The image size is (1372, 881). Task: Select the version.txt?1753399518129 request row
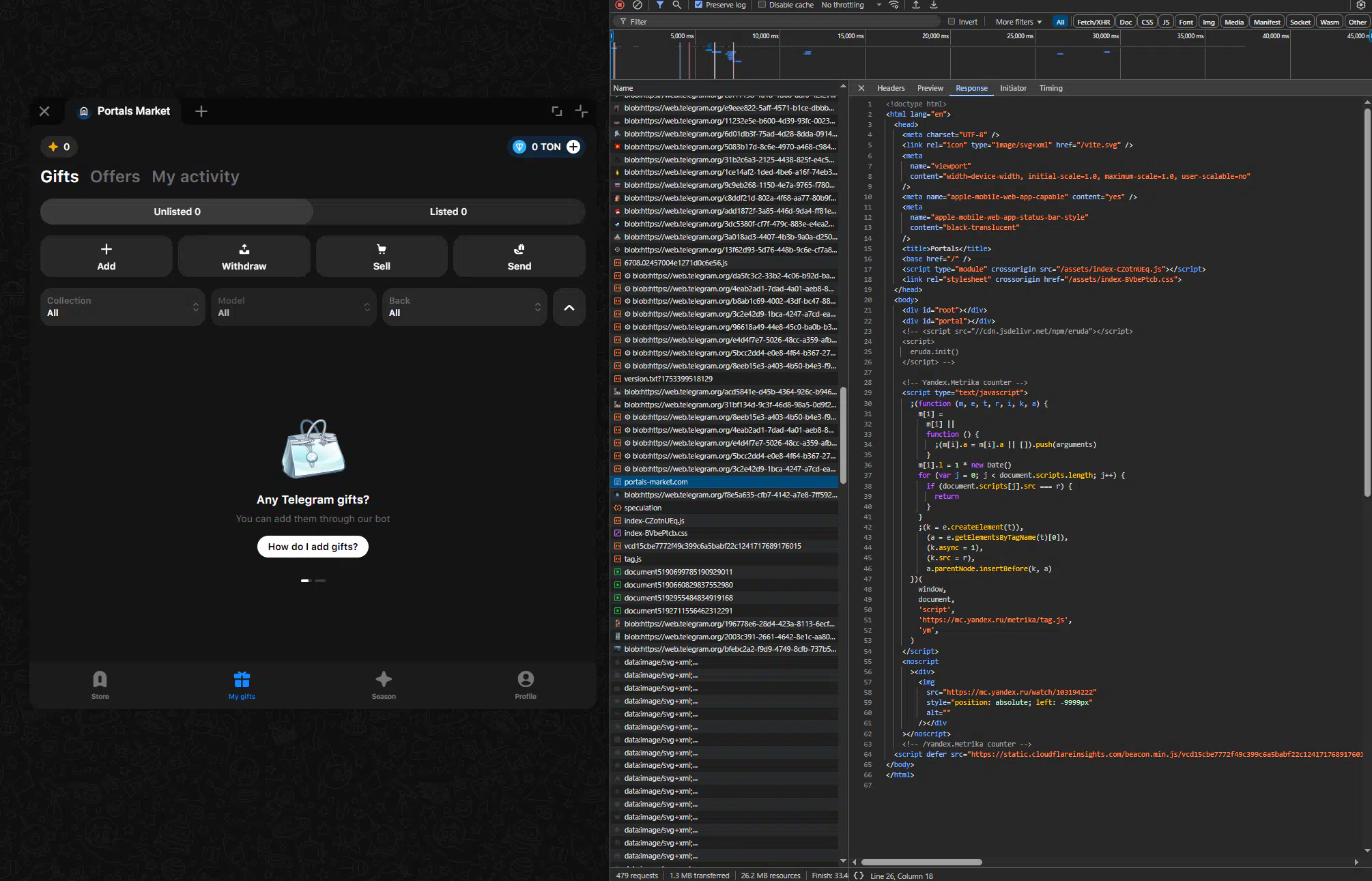click(x=724, y=379)
